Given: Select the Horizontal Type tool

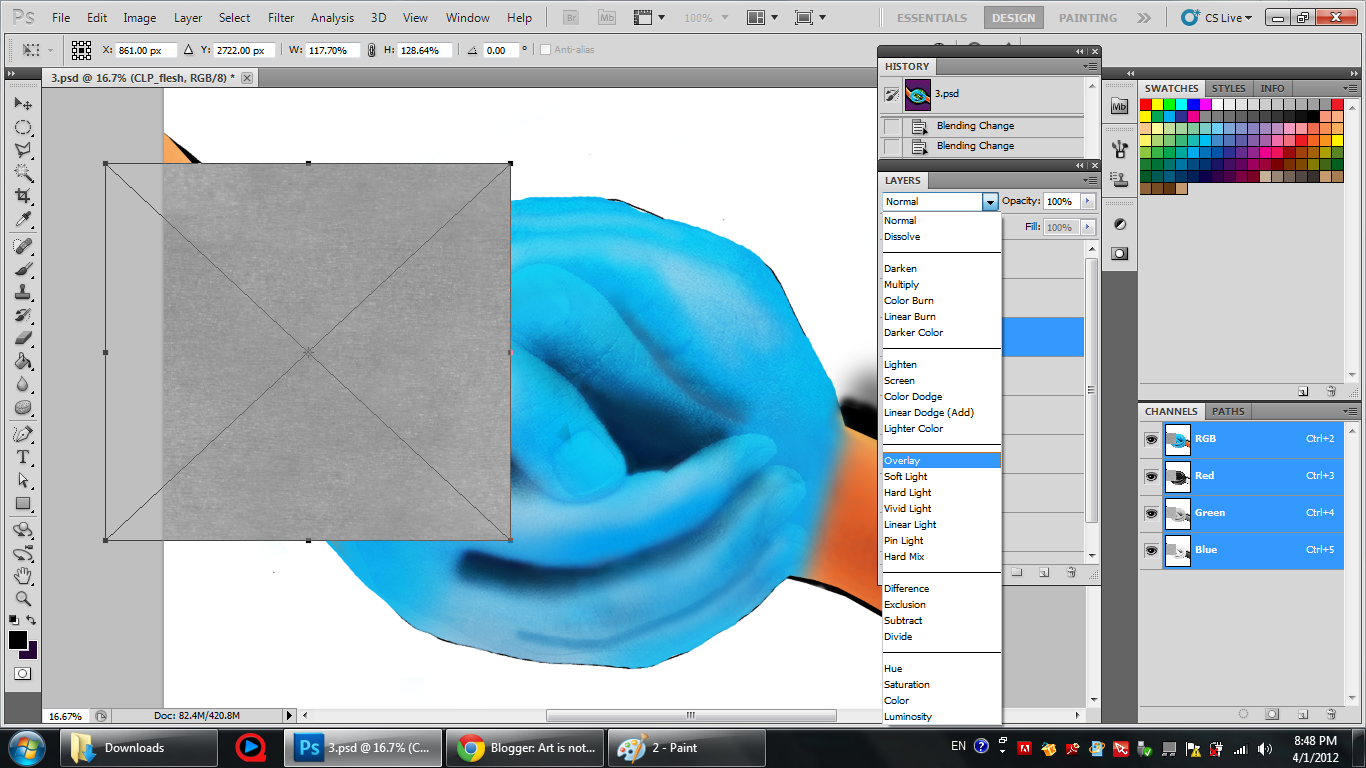Looking at the screenshot, I should pos(22,457).
